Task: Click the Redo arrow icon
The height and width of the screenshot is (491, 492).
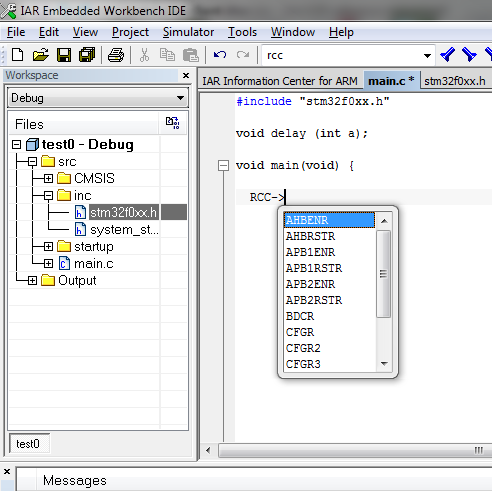Action: (243, 54)
